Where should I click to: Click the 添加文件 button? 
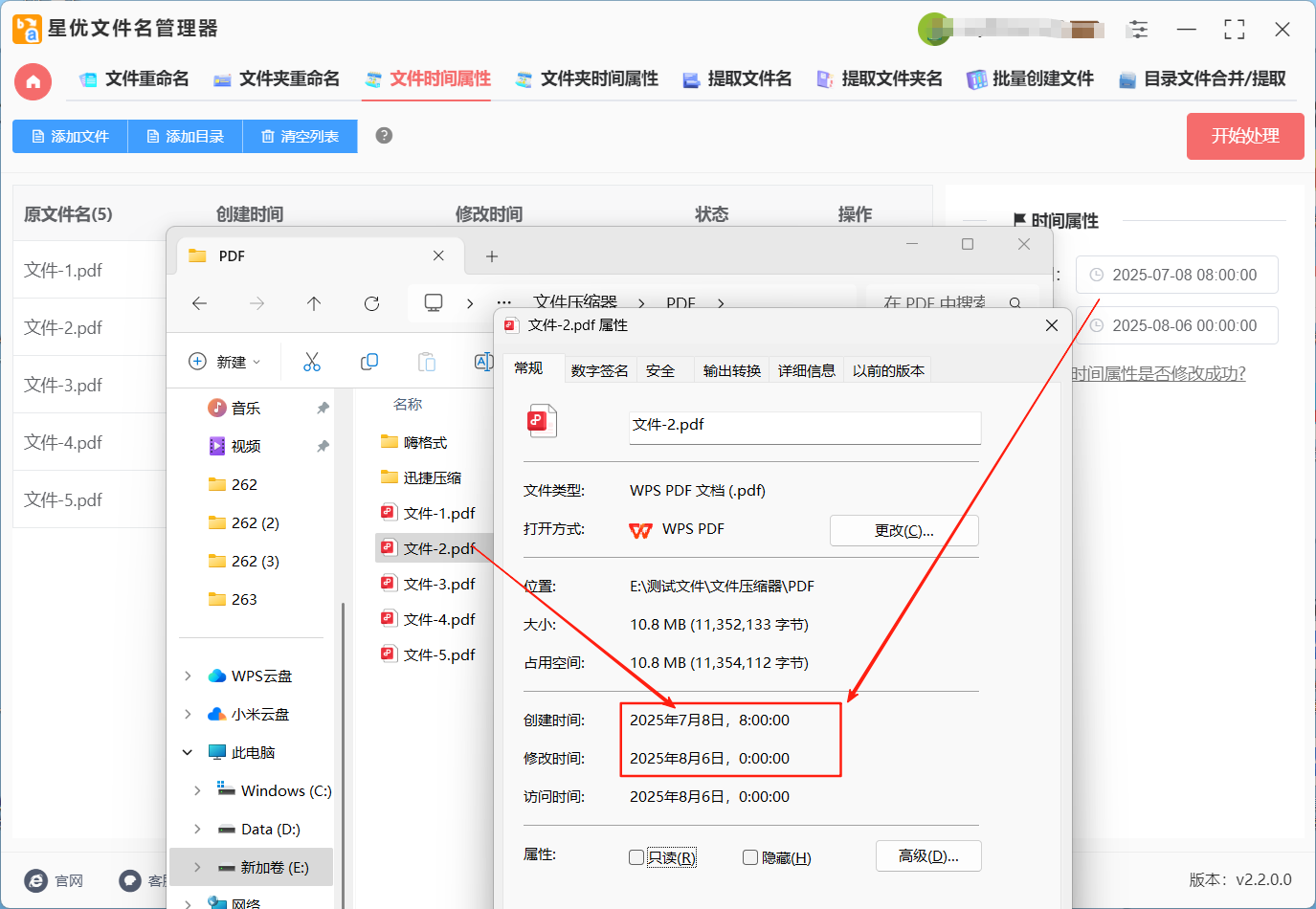(70, 136)
